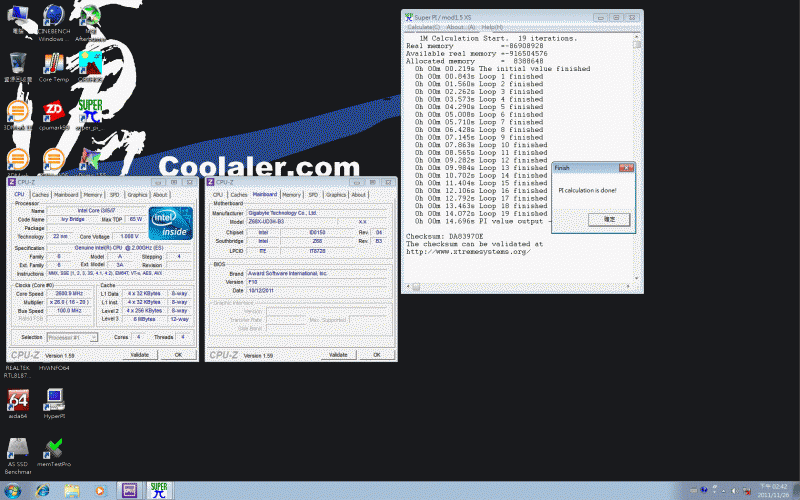800x500 pixels.
Task: Launch the HyperPI desktop shortcut
Action: (x=54, y=402)
